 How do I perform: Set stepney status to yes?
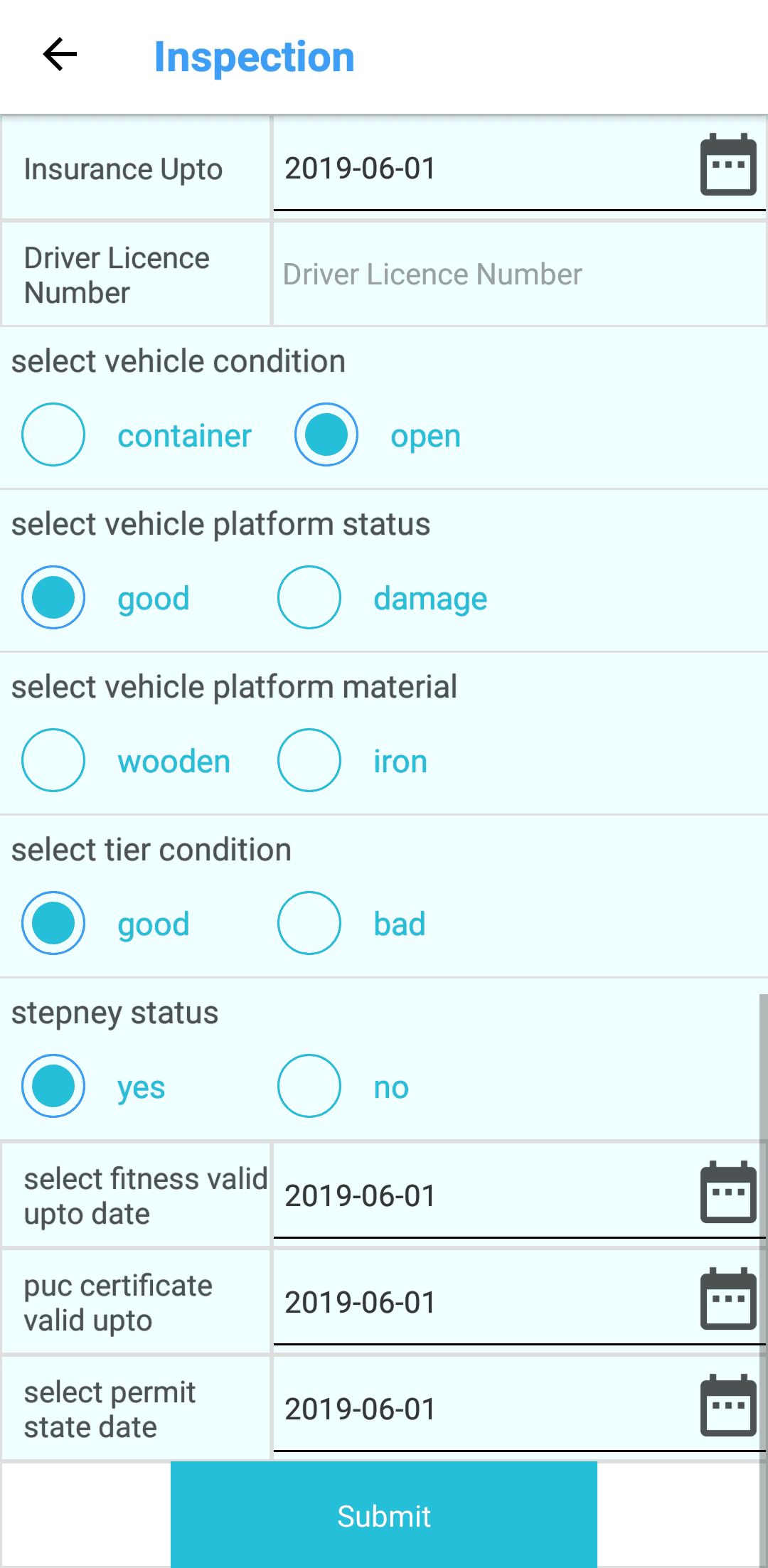53,1086
